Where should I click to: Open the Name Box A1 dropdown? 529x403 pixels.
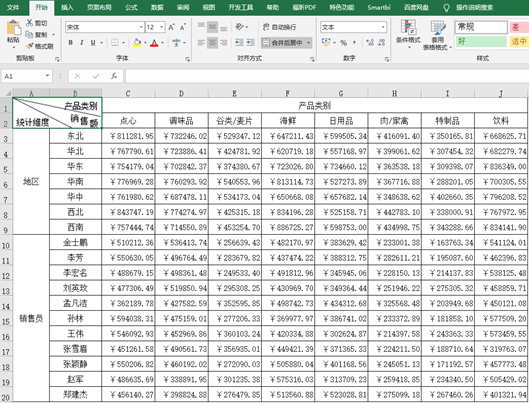47,76
